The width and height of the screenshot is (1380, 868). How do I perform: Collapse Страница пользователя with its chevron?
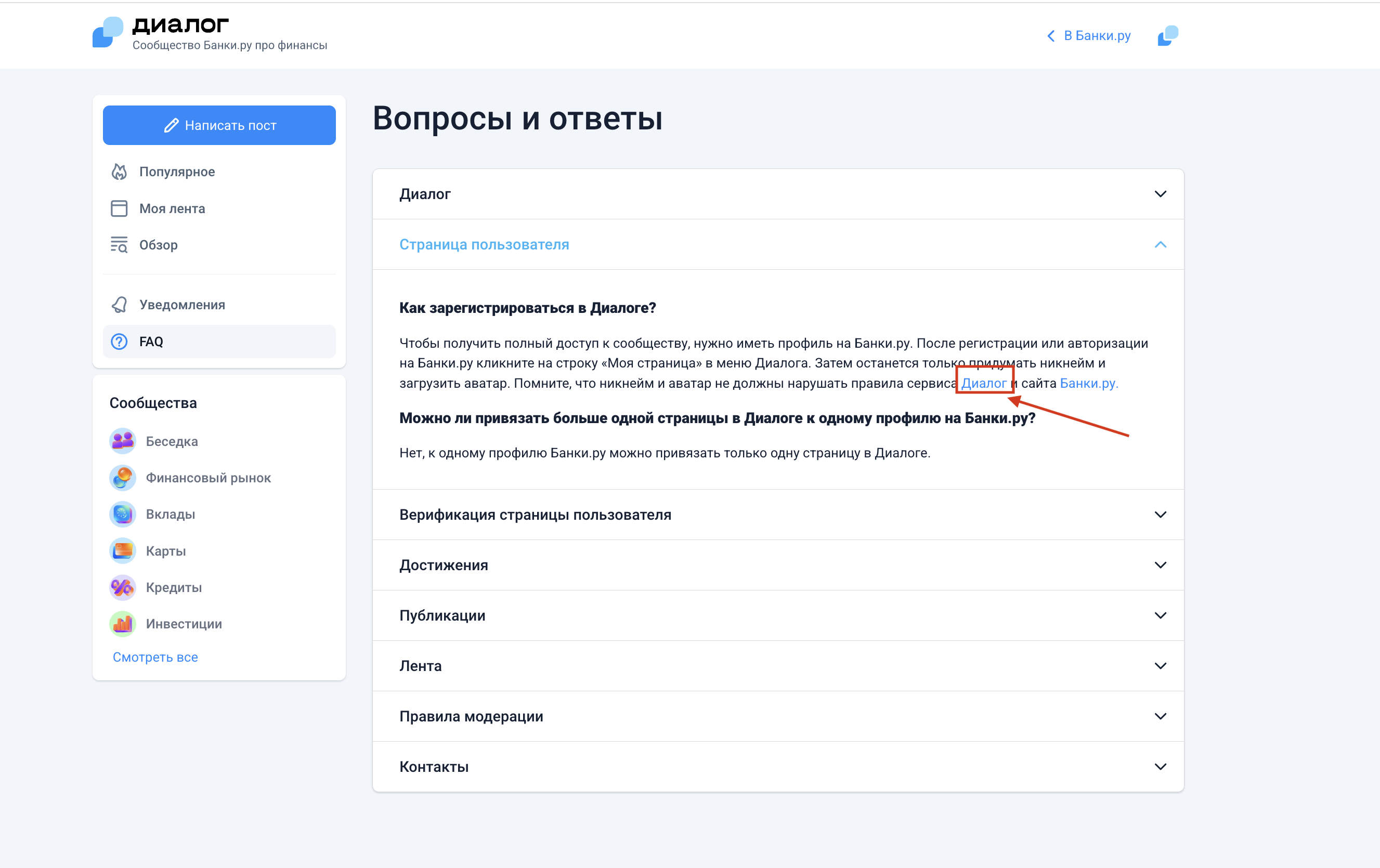(x=1161, y=245)
